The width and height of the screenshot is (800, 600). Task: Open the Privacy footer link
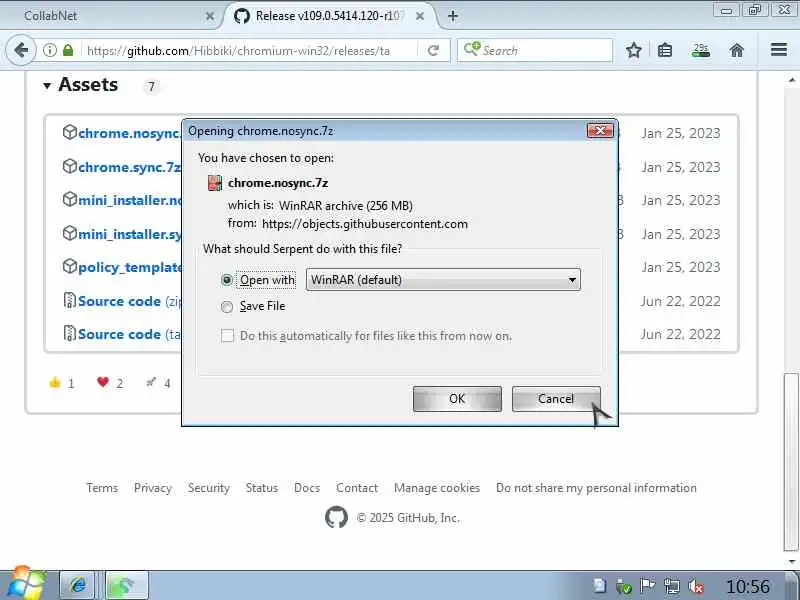click(x=153, y=488)
